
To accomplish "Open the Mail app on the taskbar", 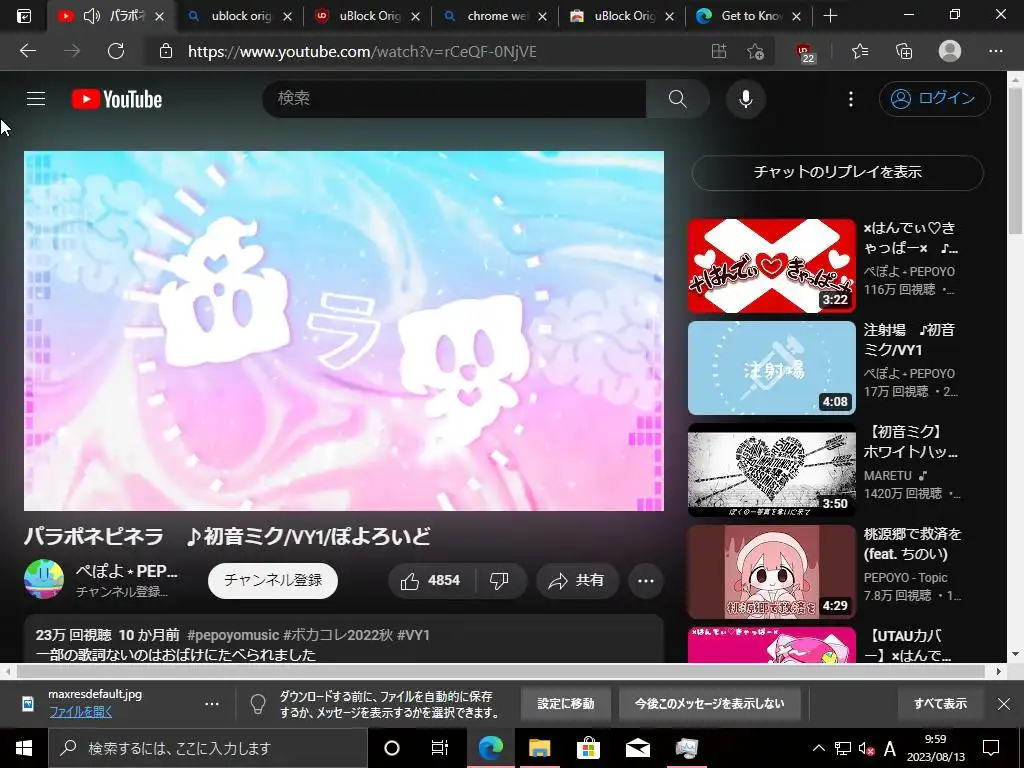I will 637,748.
